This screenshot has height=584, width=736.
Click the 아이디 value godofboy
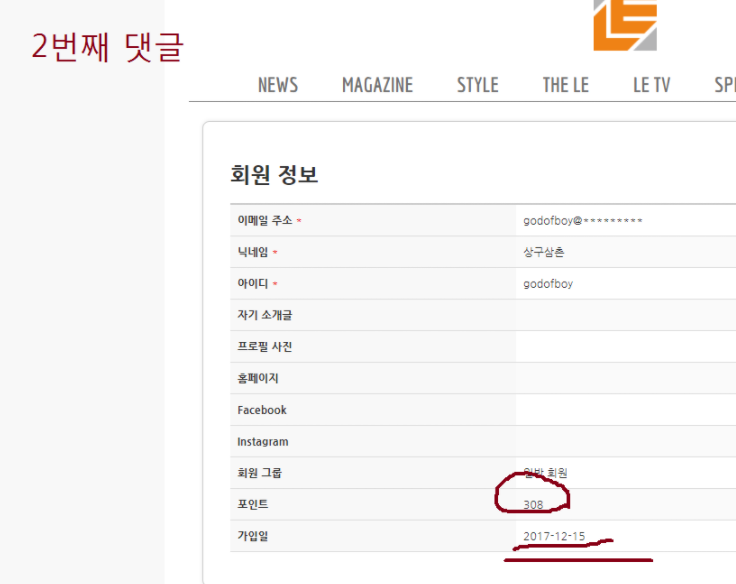pos(548,284)
